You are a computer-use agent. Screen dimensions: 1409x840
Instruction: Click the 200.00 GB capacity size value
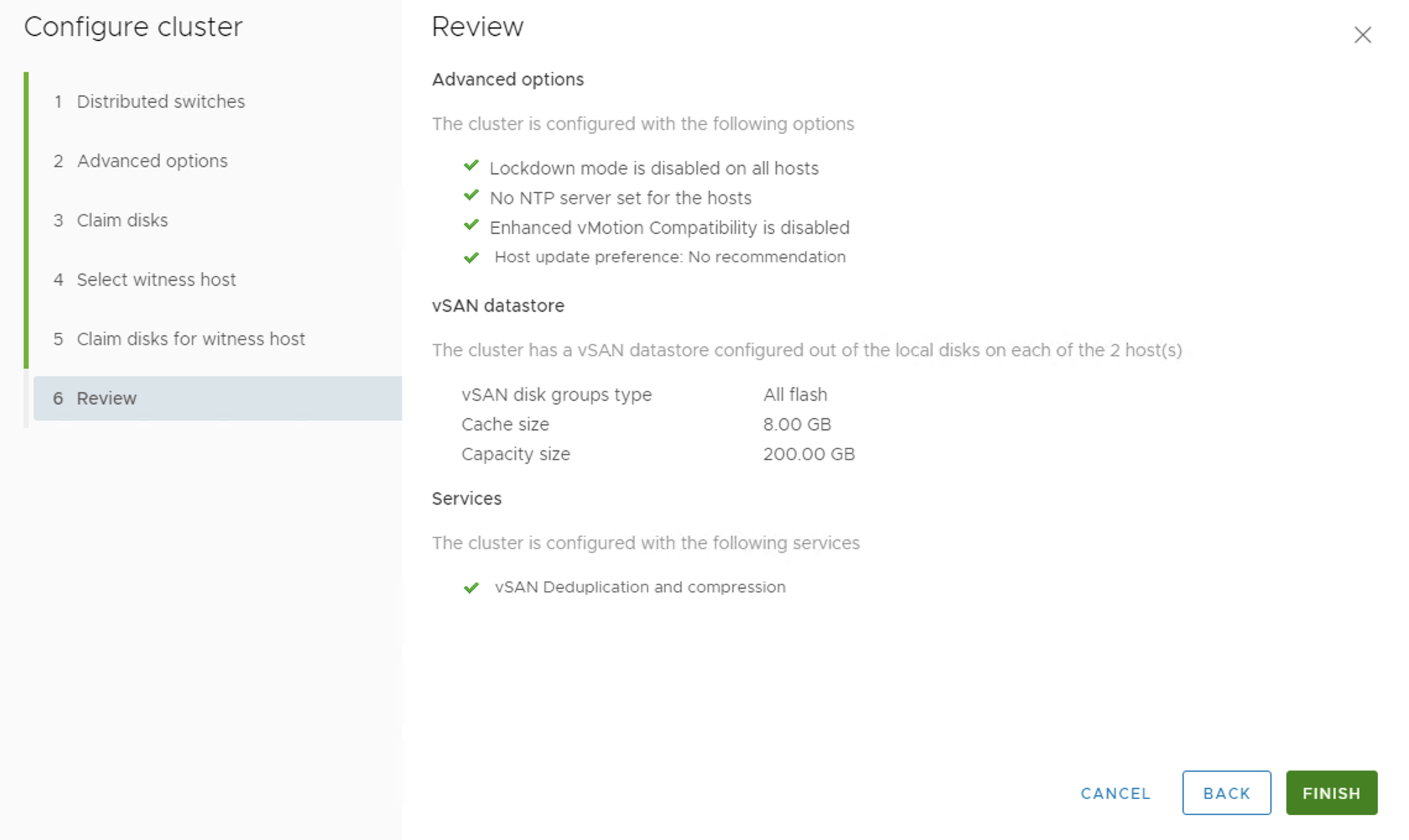tap(809, 454)
